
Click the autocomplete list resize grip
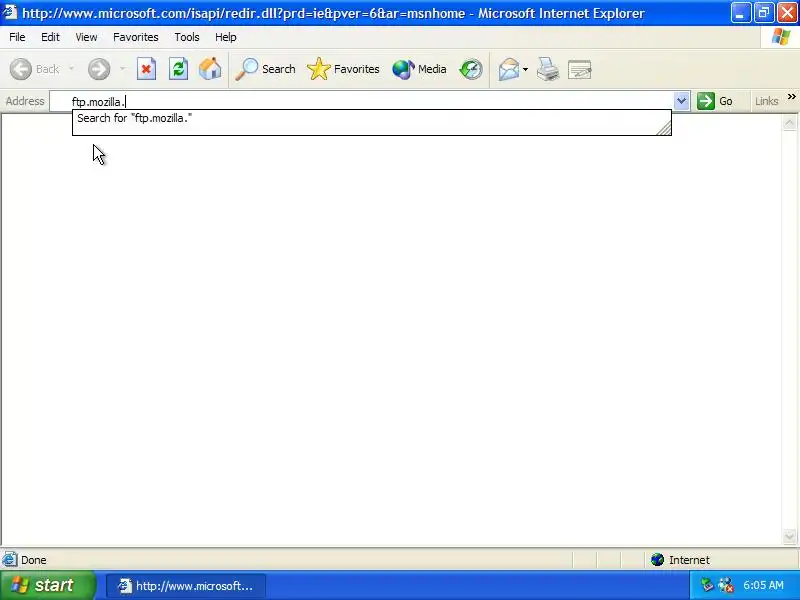tap(664, 129)
